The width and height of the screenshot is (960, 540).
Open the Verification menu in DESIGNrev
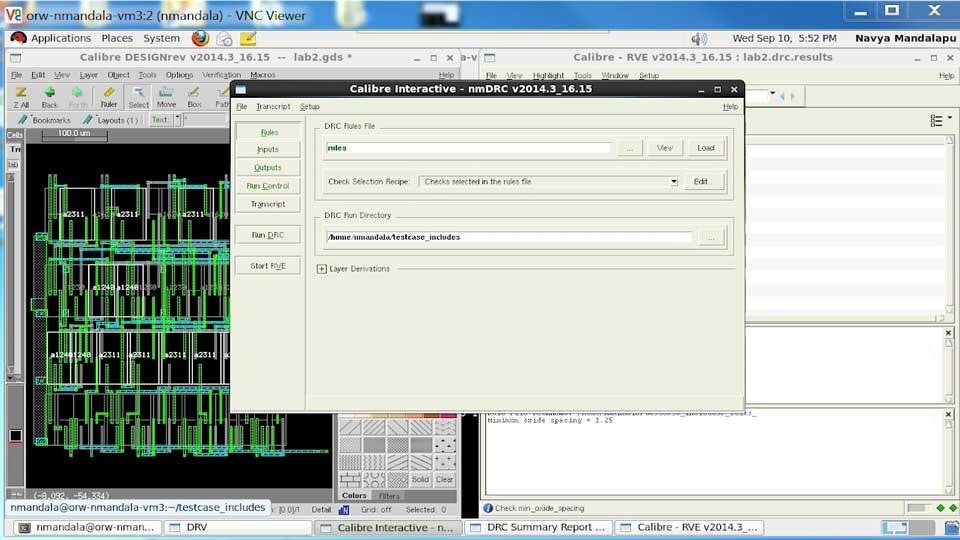(x=222, y=75)
